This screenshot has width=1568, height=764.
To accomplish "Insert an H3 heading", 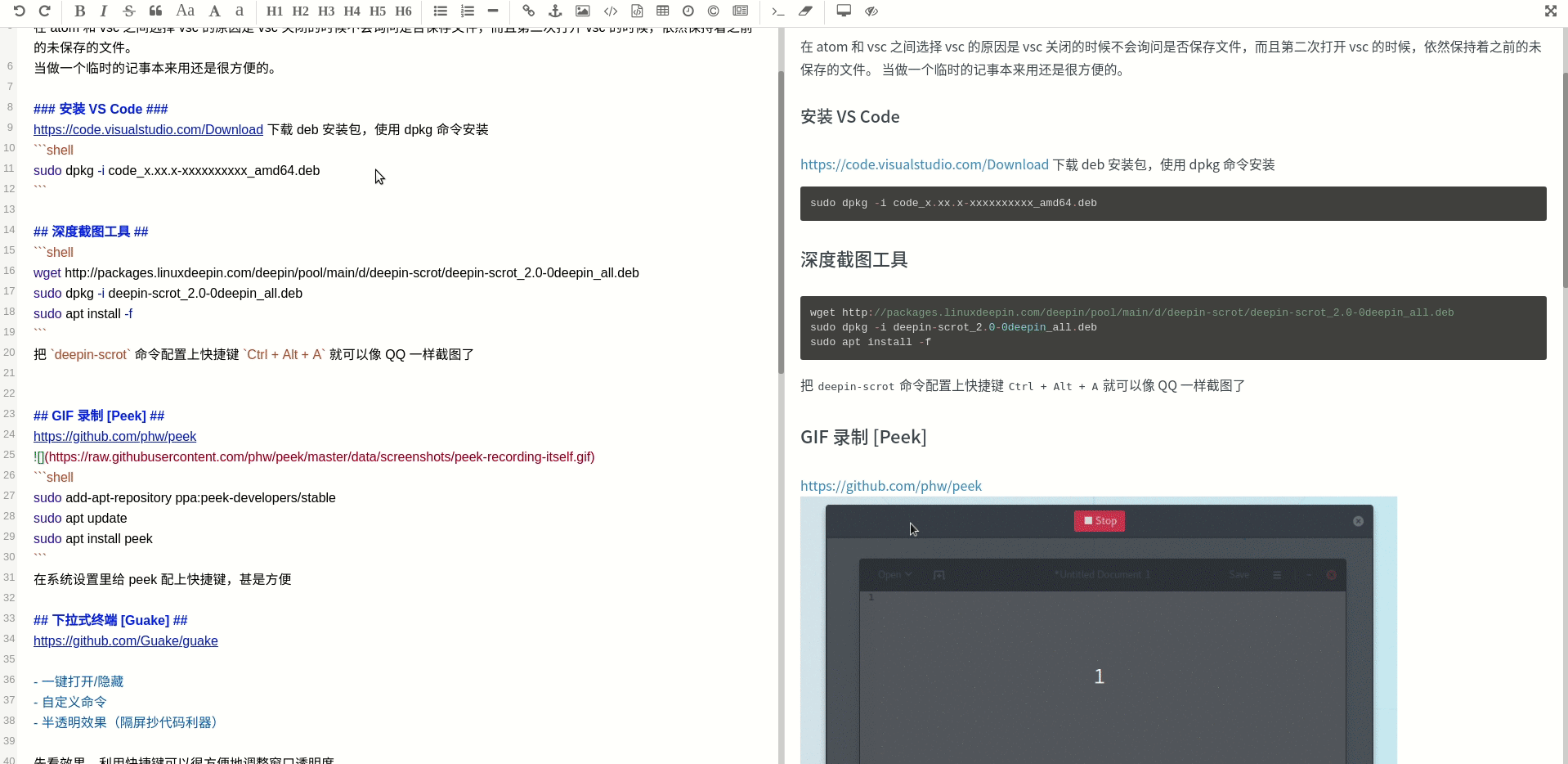I will 326,11.
